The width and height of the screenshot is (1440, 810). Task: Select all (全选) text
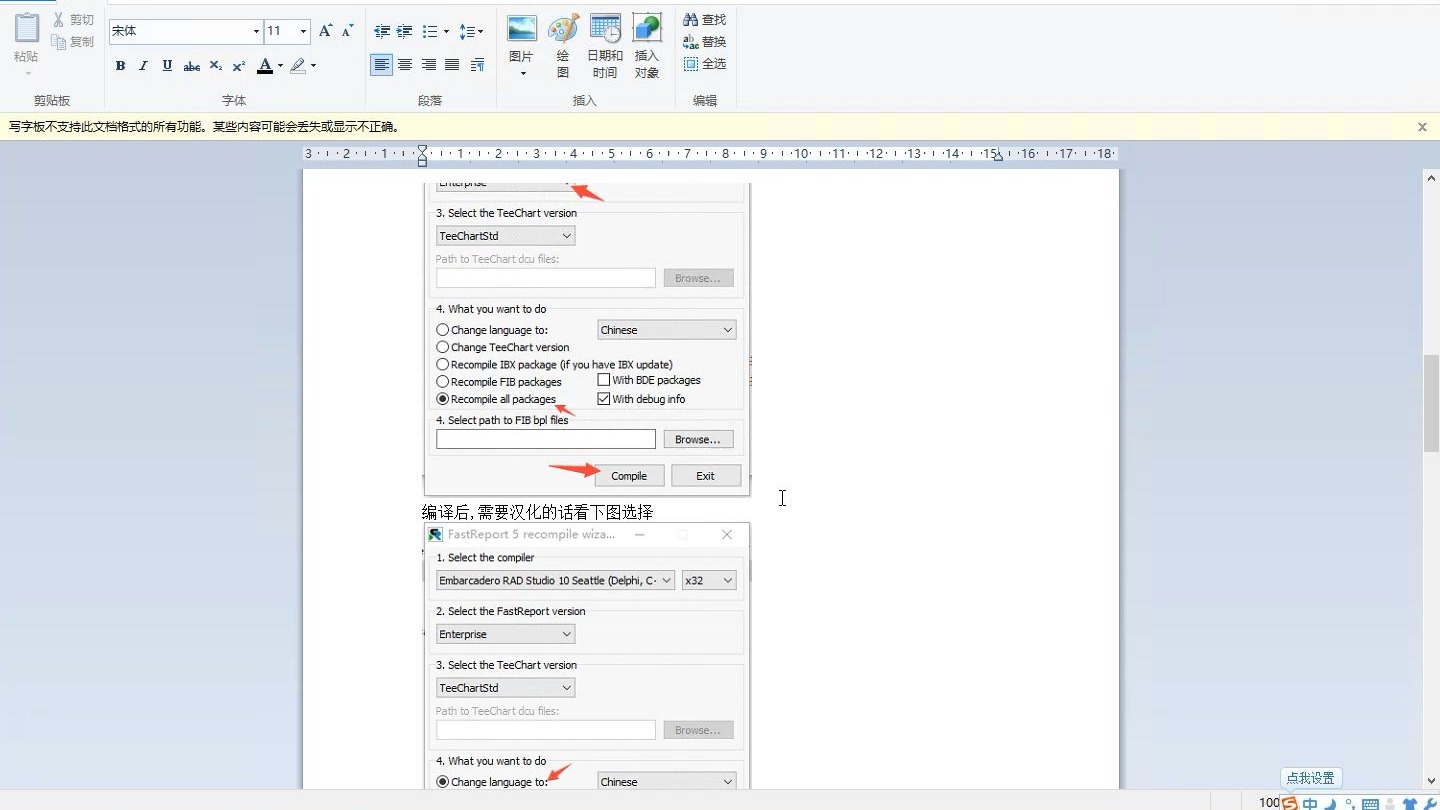[705, 64]
